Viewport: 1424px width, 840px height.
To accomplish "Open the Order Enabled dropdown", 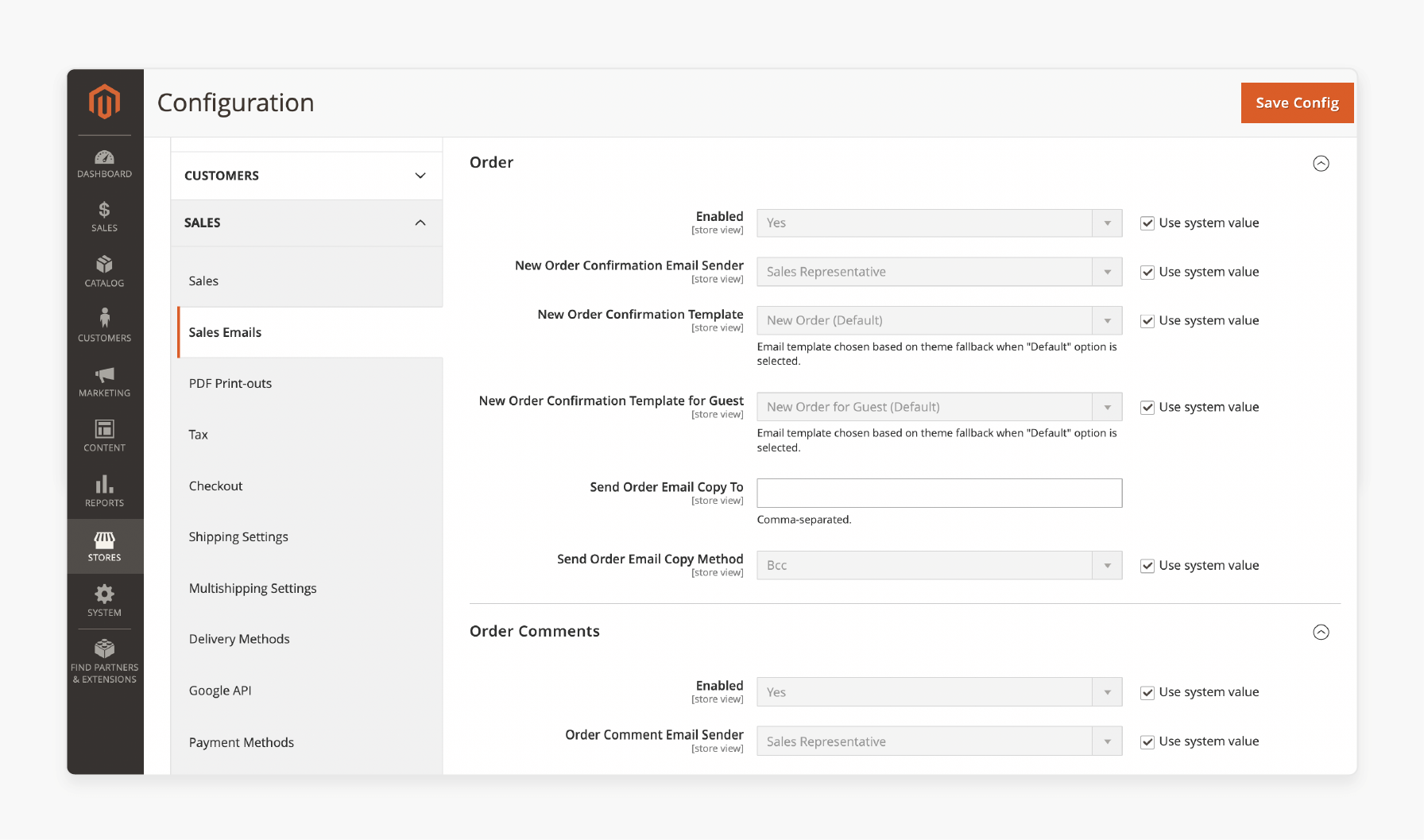I will (x=939, y=223).
